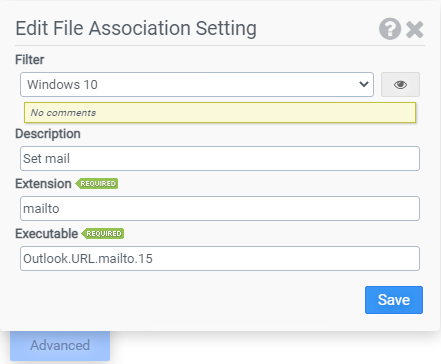Click the Extension field containing mailto

tap(220, 209)
